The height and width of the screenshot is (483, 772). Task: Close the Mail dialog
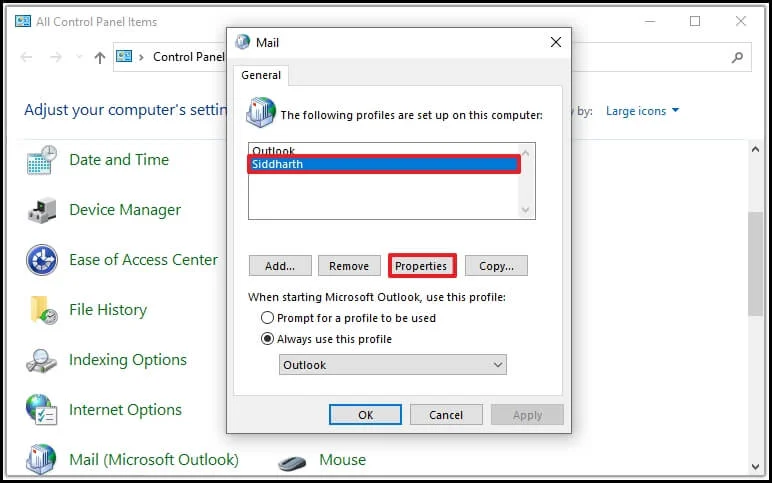(x=556, y=42)
